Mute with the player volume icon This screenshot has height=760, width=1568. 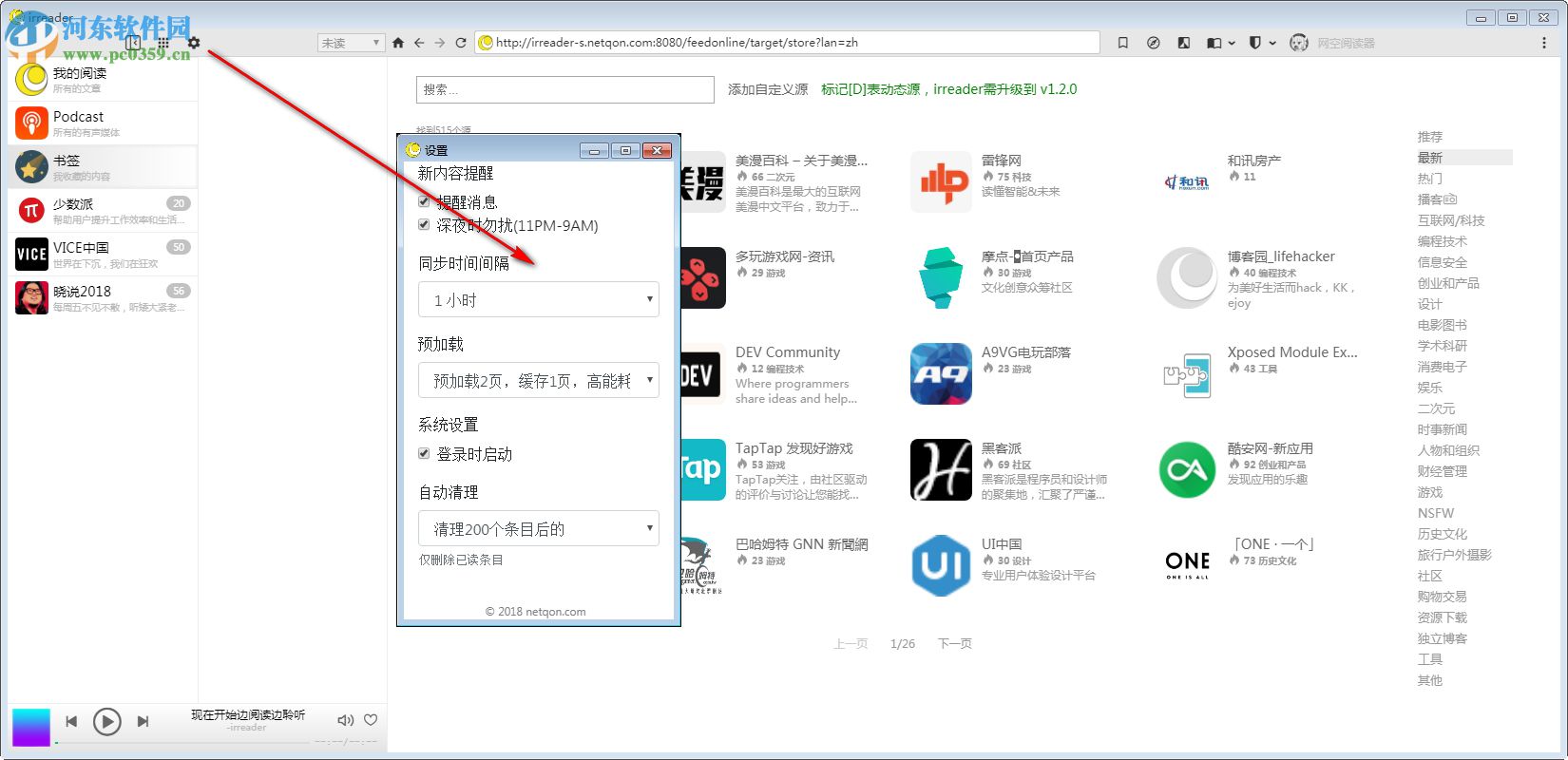[345, 720]
